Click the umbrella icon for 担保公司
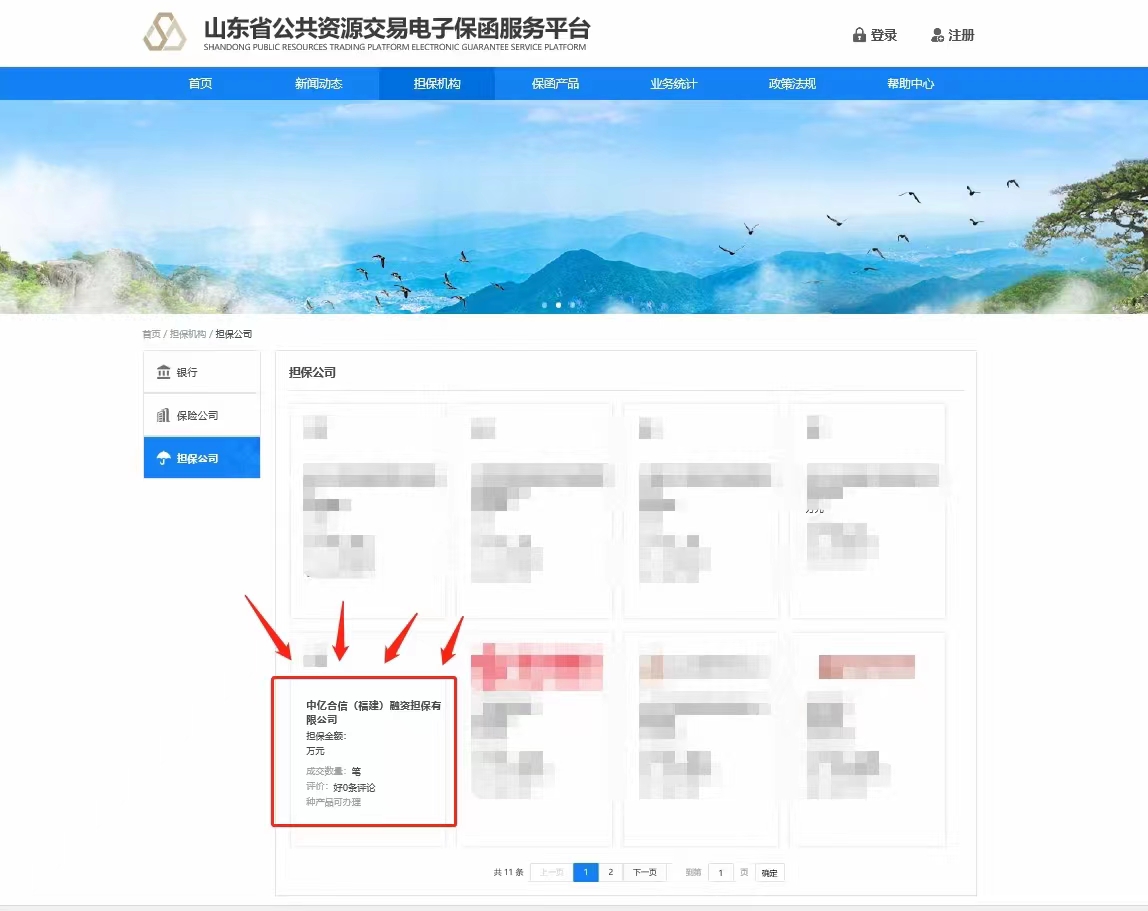 (x=163, y=458)
